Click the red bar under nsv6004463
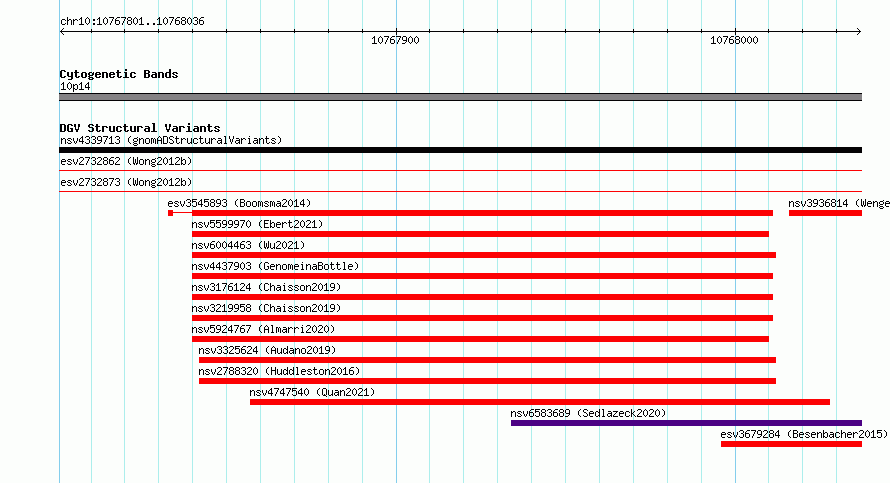The width and height of the screenshot is (890, 483). point(484,255)
